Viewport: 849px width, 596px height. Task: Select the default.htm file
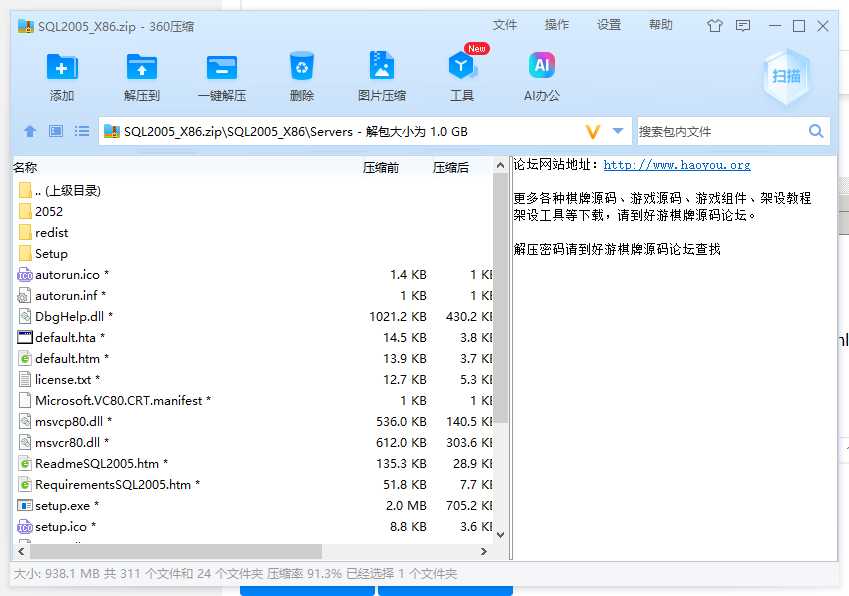pos(253,359)
